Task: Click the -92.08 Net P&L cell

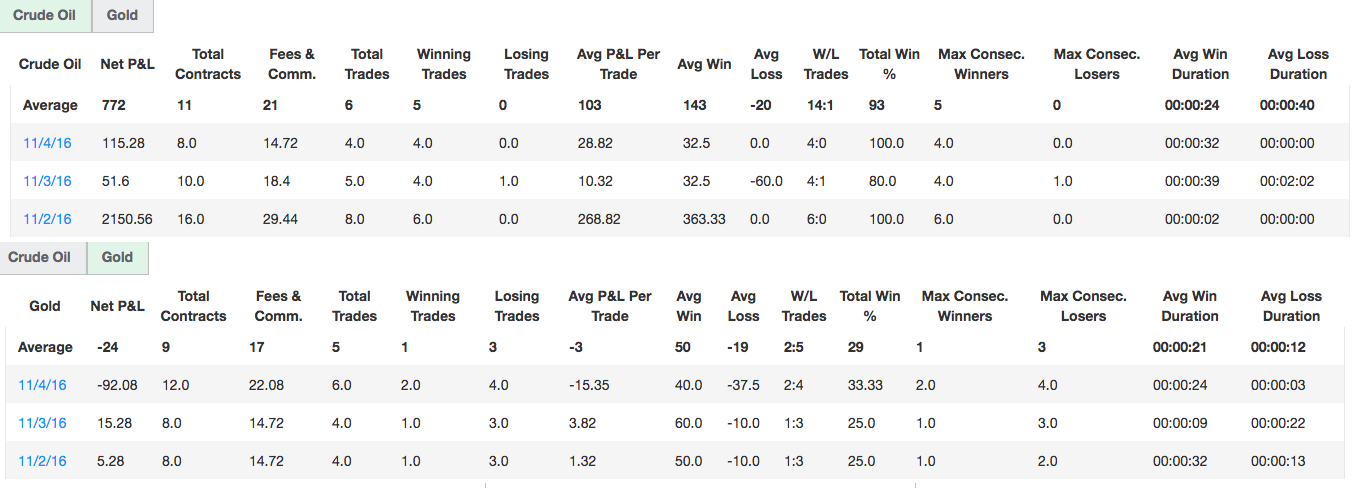Action: [113, 385]
